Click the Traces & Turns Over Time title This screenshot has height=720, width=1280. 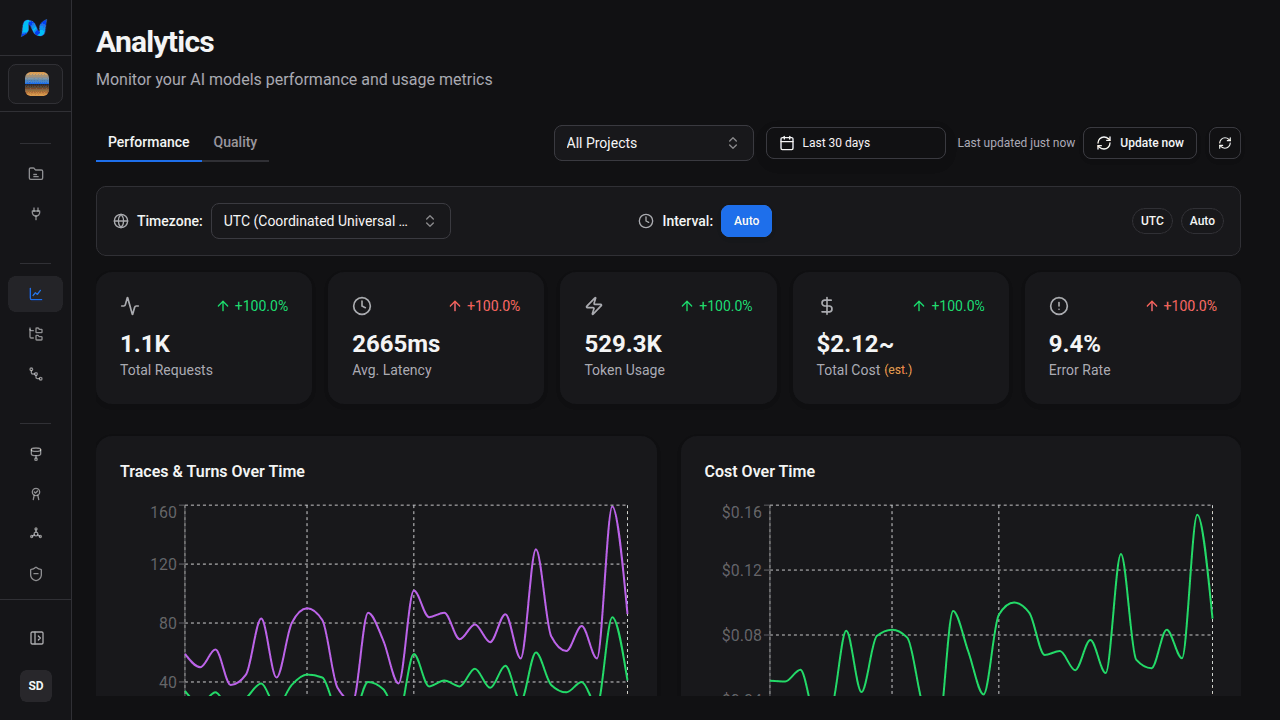coord(212,471)
